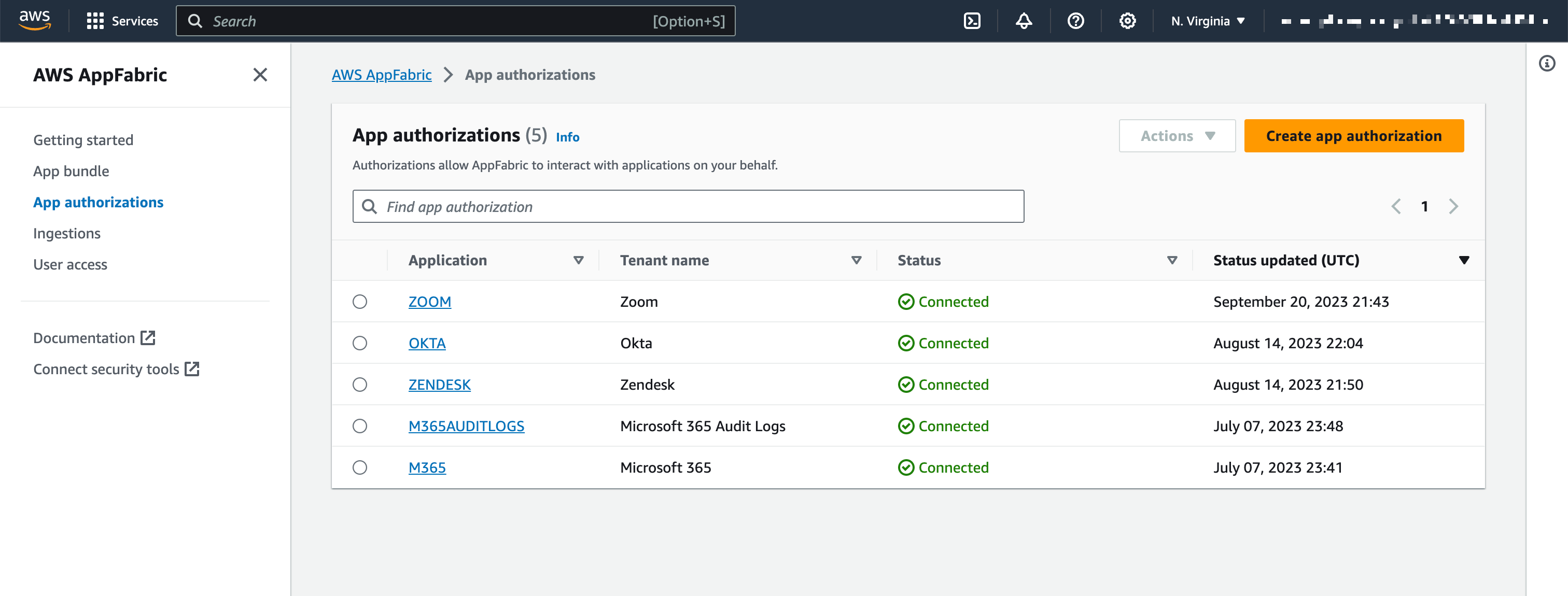Click the AWS logo to go home
Image resolution: width=1568 pixels, height=596 pixels.
pos(35,20)
